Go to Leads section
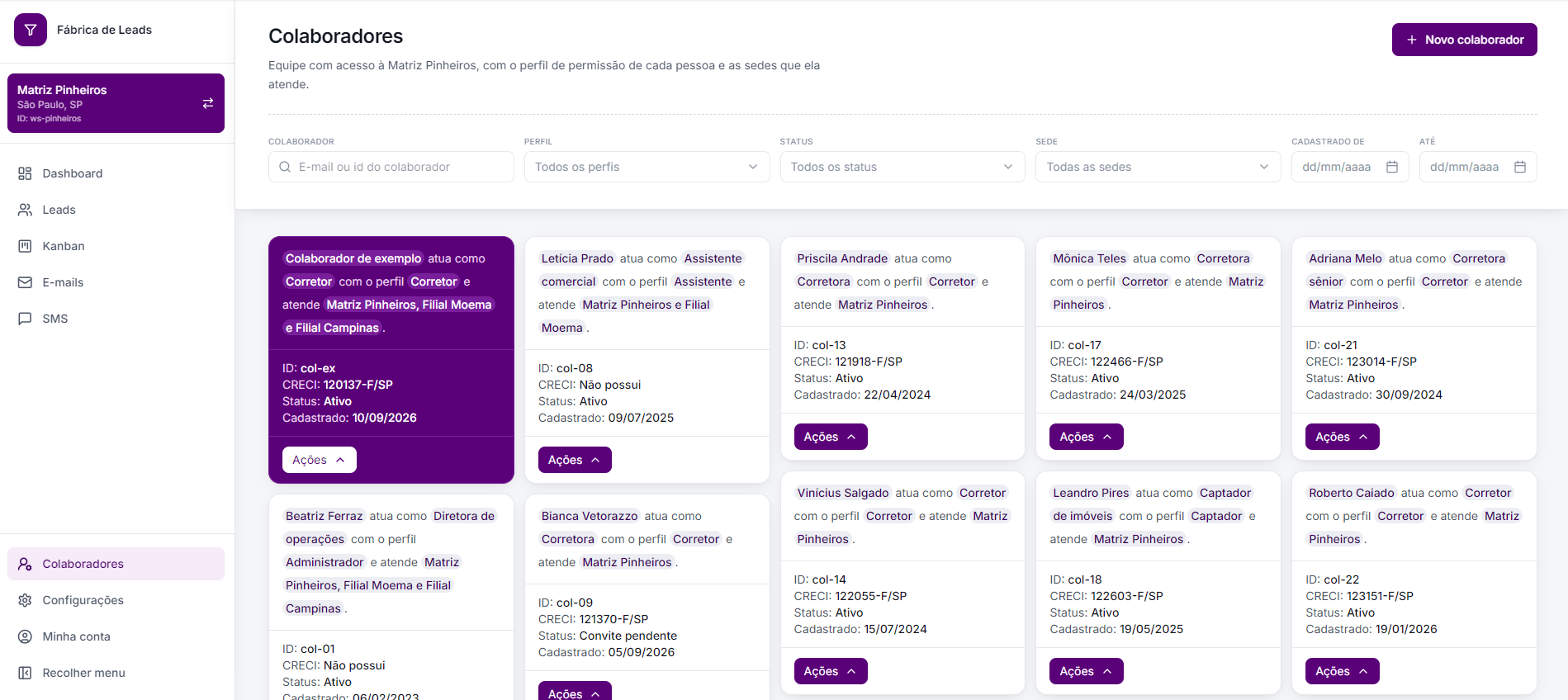Image resolution: width=1568 pixels, height=700 pixels. click(x=116, y=210)
